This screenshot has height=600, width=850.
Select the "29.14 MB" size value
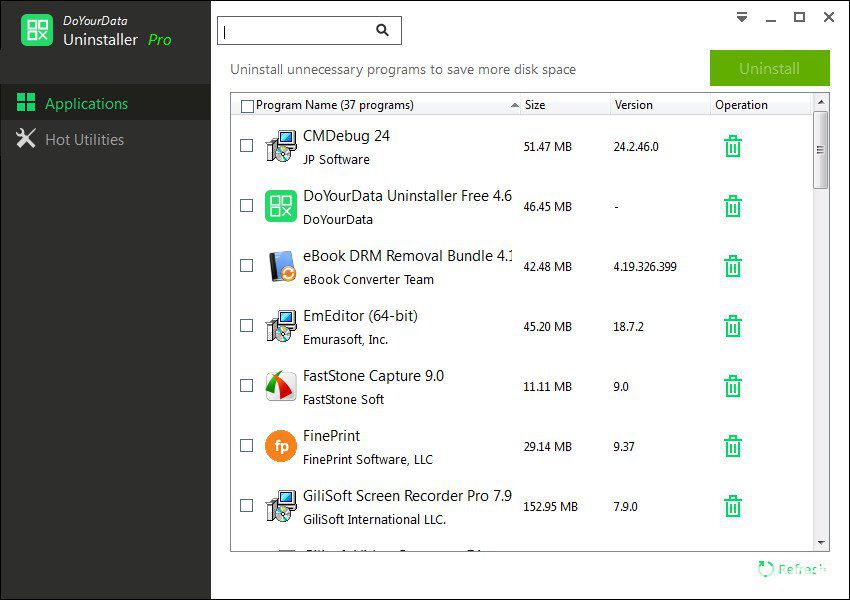point(548,447)
